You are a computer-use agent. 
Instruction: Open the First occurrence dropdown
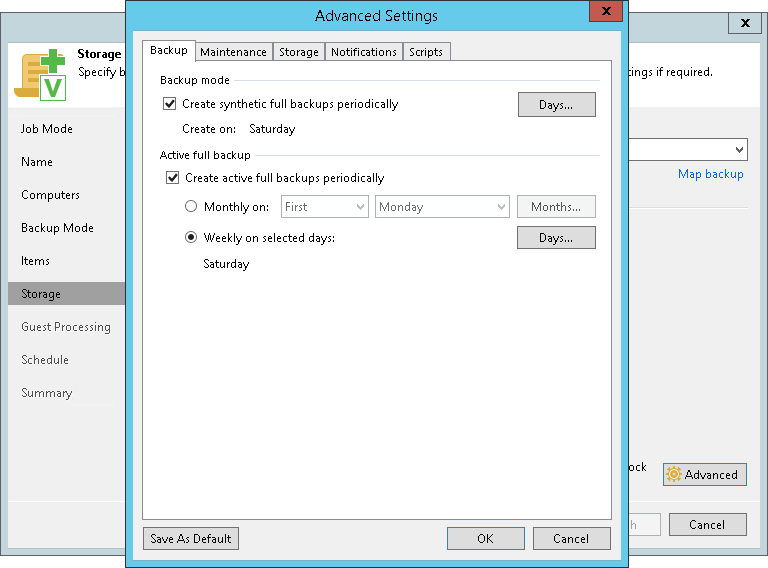tap(325, 207)
